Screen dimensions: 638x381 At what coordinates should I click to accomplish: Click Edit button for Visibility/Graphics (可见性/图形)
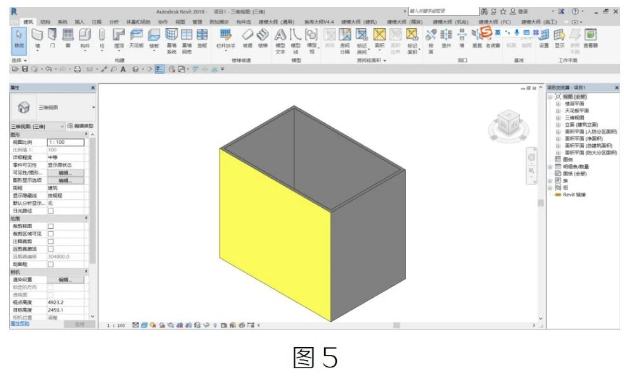pos(66,173)
